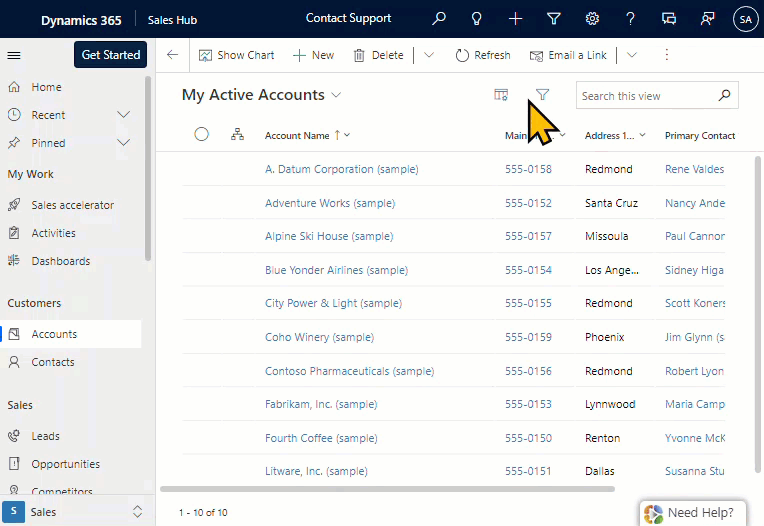
Task: Open Adventure Works (sample) account
Action: tap(330, 203)
